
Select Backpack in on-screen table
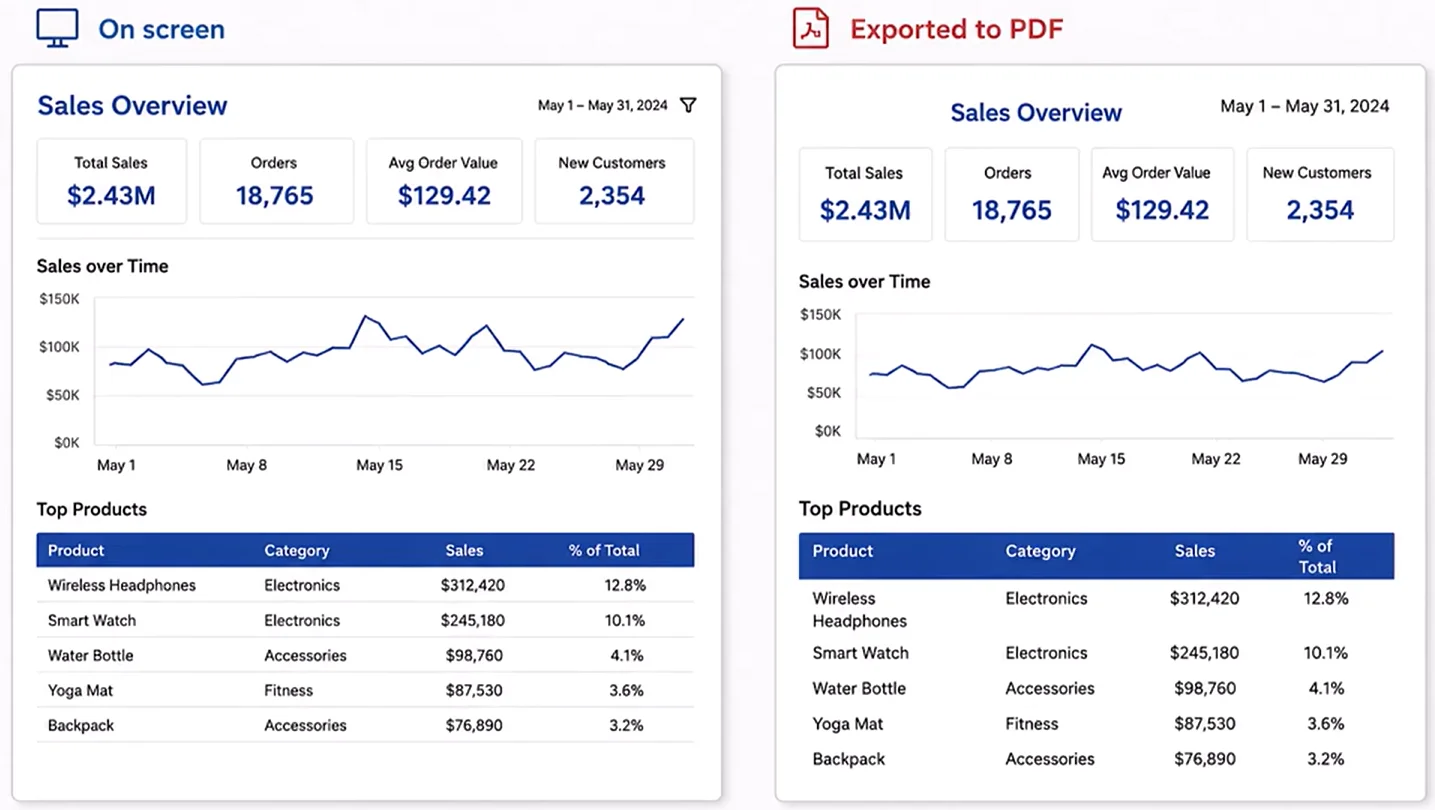pyautogui.click(x=81, y=725)
